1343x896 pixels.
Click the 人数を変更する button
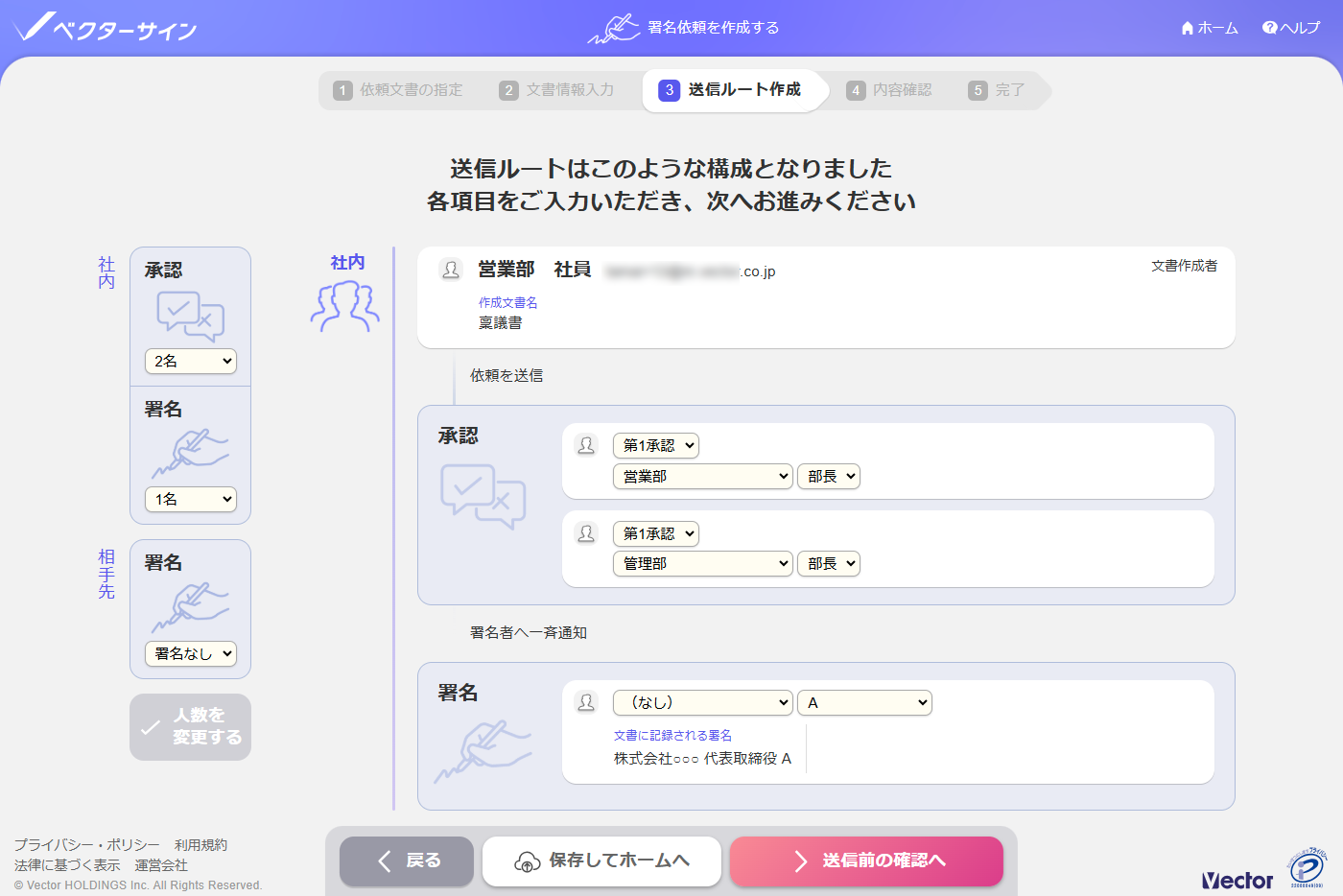190,727
